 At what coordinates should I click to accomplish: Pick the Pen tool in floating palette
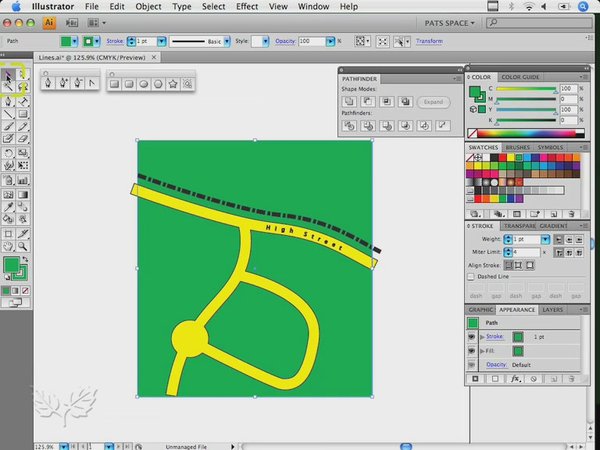pos(50,84)
